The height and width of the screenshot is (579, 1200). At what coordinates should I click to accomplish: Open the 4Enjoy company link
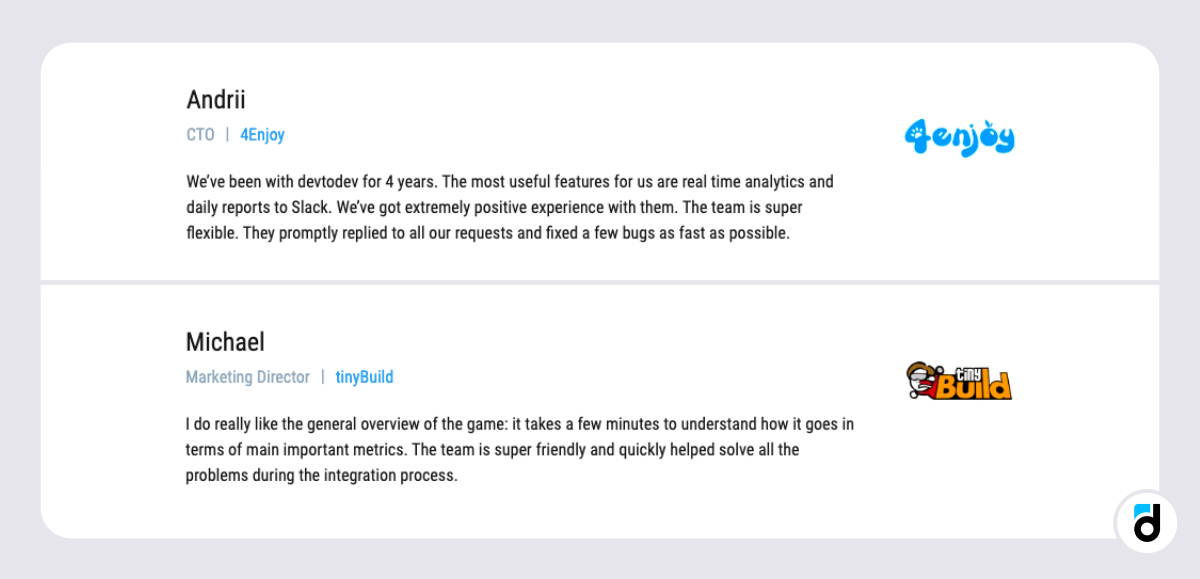pyautogui.click(x=262, y=135)
